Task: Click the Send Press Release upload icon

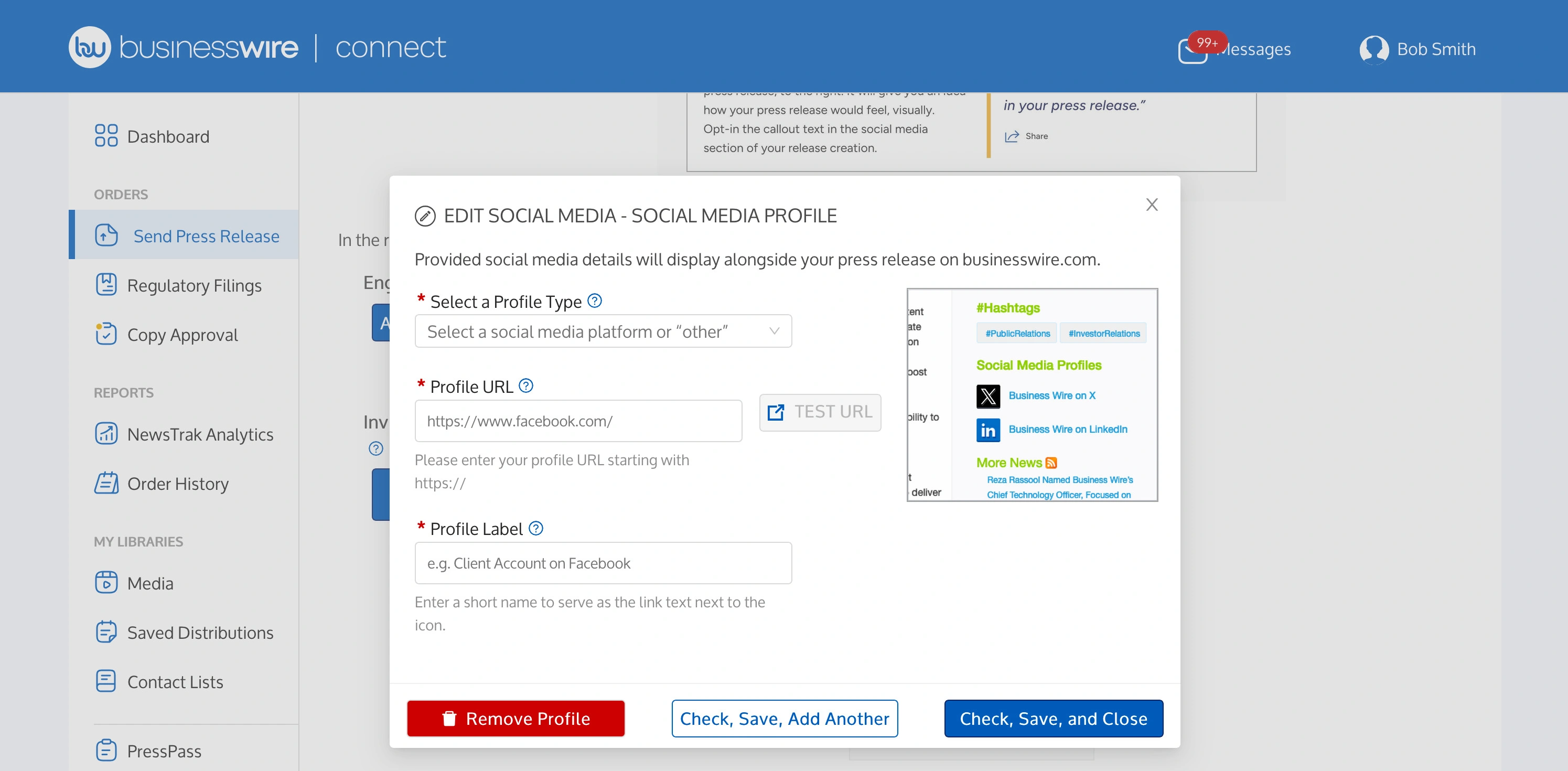Action: pyautogui.click(x=106, y=235)
